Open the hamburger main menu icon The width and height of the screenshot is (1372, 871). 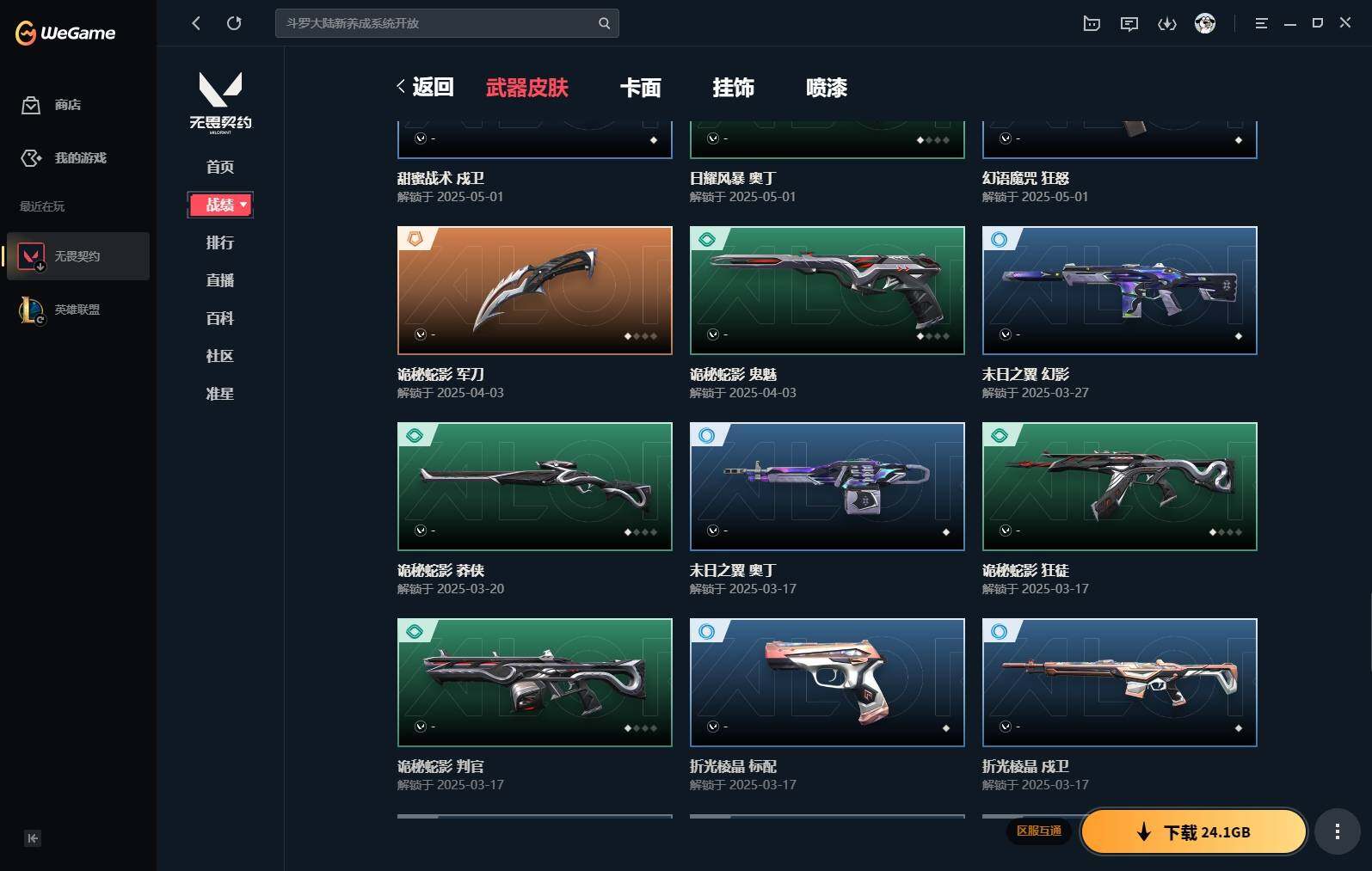pyautogui.click(x=1261, y=23)
